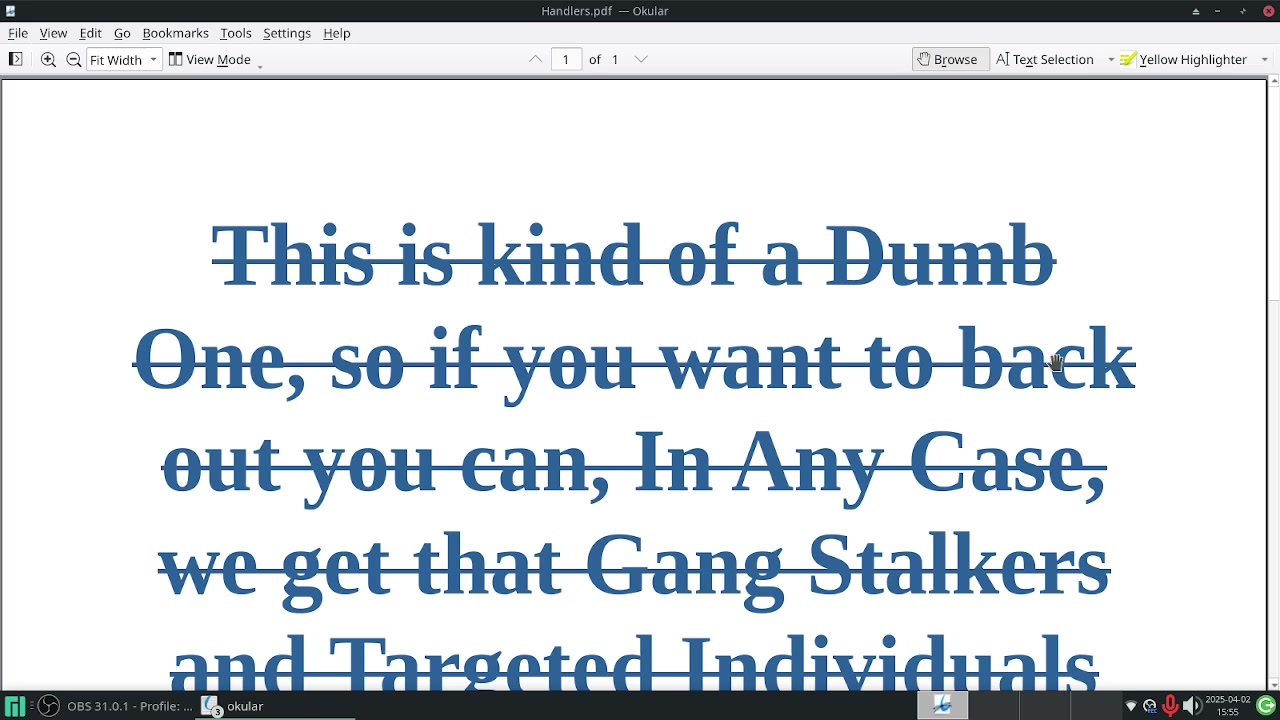Image resolution: width=1280 pixels, height=720 pixels.
Task: Open the Tools menu
Action: click(x=236, y=33)
